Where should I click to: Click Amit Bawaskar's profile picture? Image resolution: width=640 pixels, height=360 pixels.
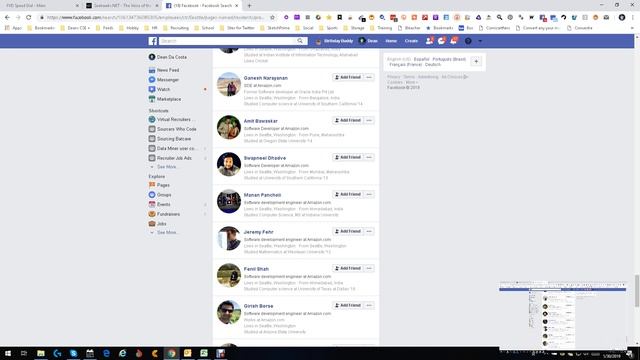point(229,127)
